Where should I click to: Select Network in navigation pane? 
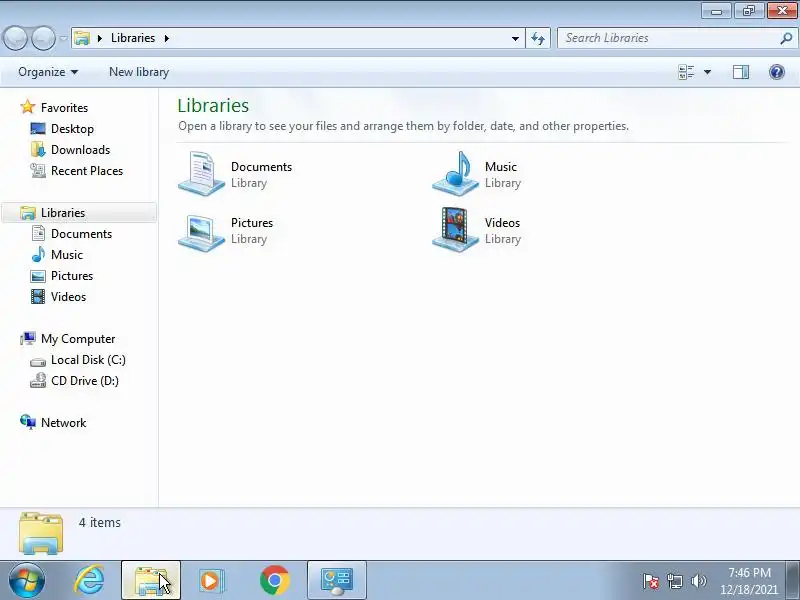click(x=53, y=422)
